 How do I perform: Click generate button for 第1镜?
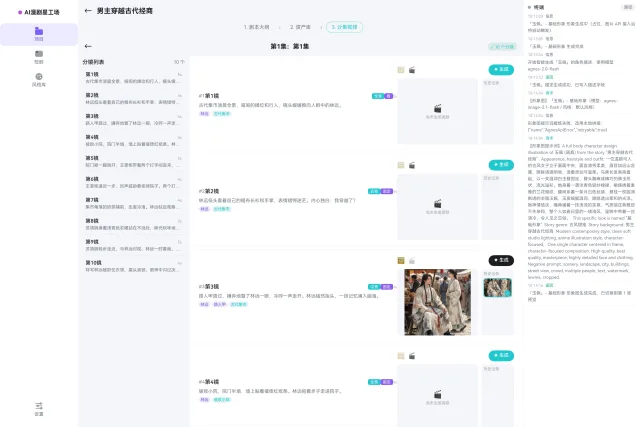[501, 69]
